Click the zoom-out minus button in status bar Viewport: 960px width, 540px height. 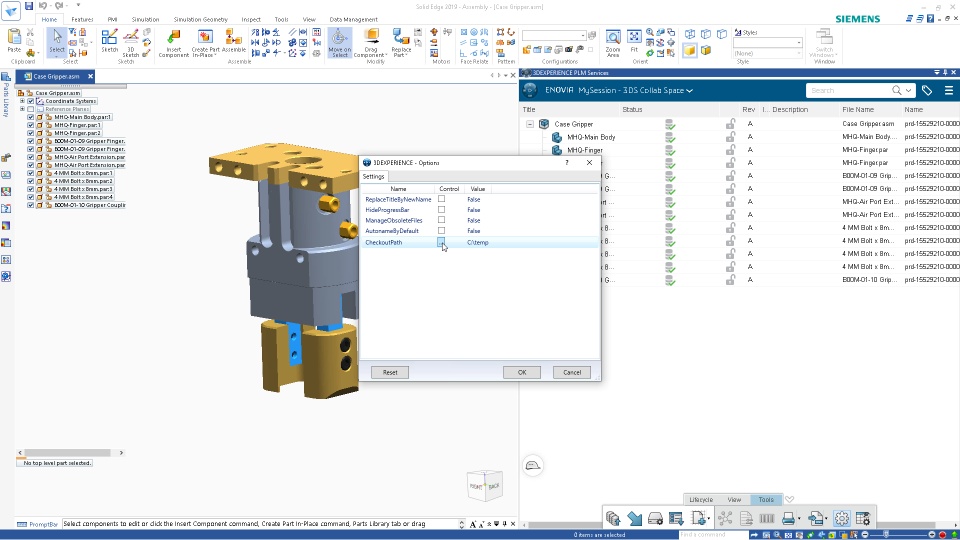pos(865,534)
